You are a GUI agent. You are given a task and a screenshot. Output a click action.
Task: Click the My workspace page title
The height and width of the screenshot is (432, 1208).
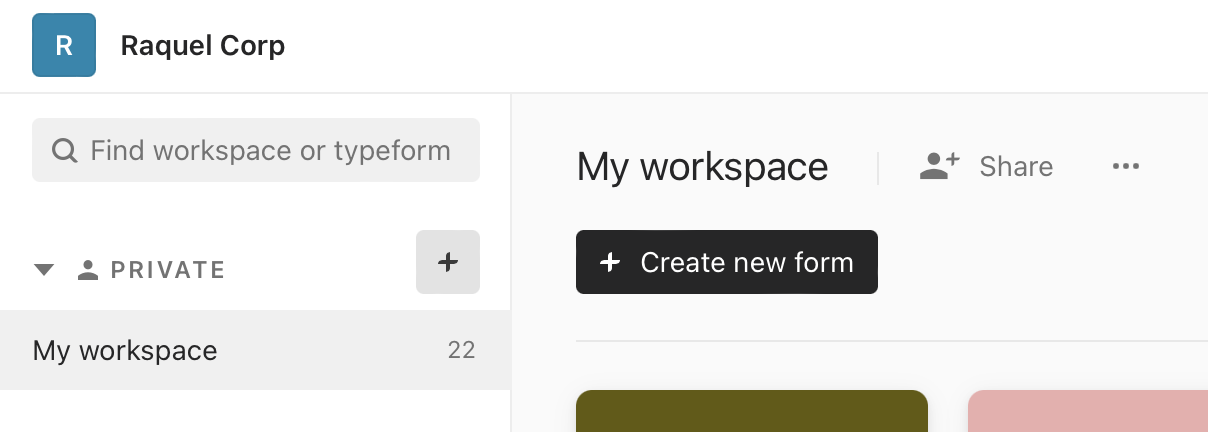[702, 167]
